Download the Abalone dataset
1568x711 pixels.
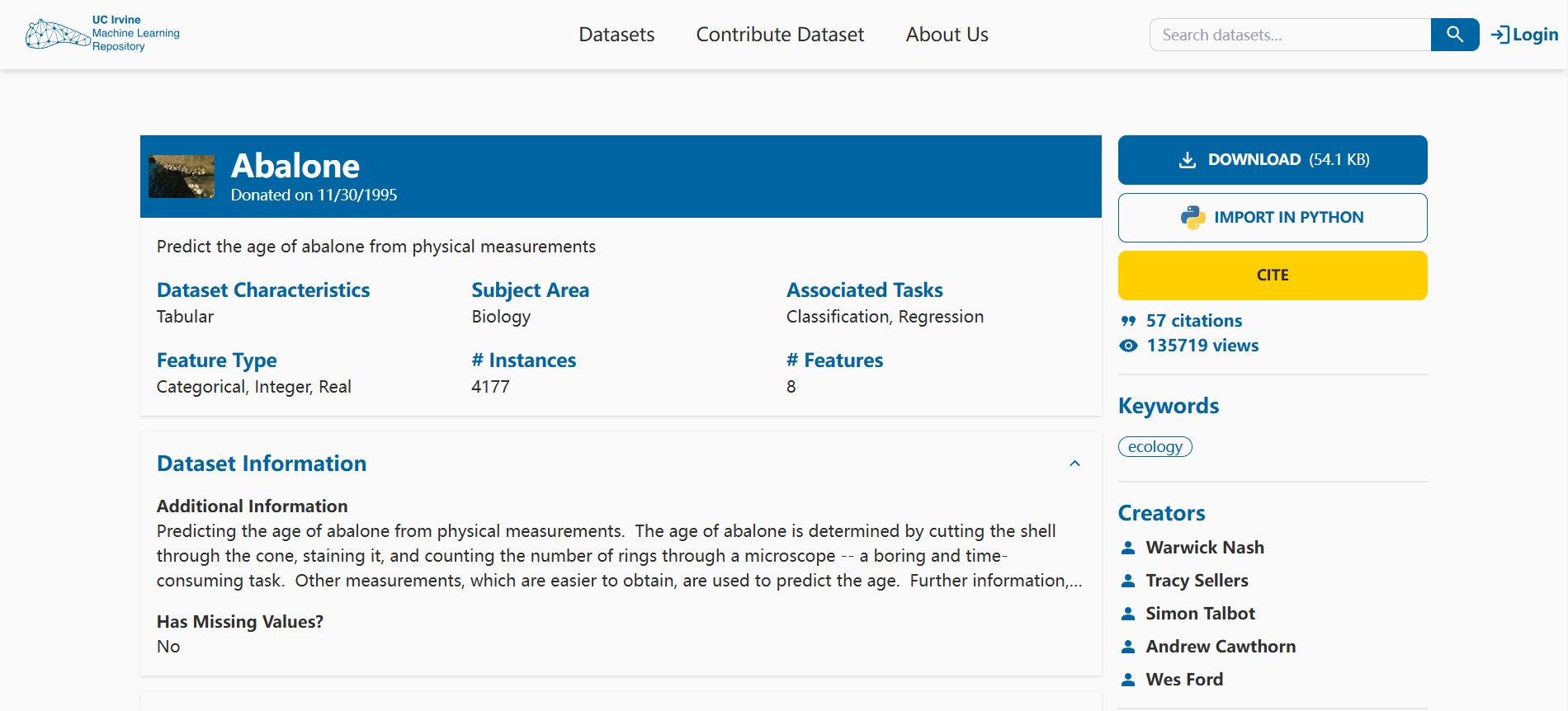coord(1273,160)
